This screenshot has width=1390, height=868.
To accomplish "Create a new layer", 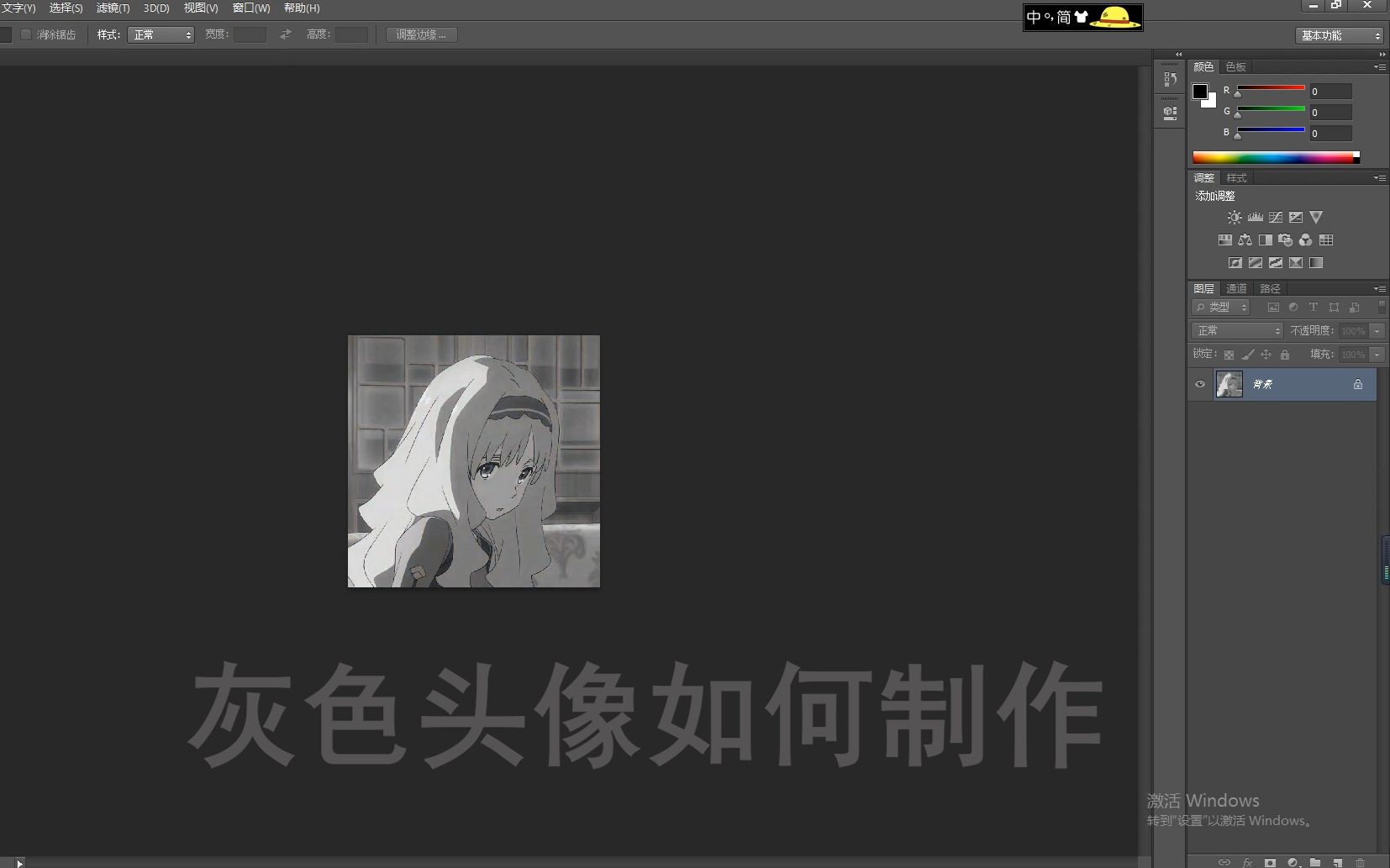I will point(1337,862).
